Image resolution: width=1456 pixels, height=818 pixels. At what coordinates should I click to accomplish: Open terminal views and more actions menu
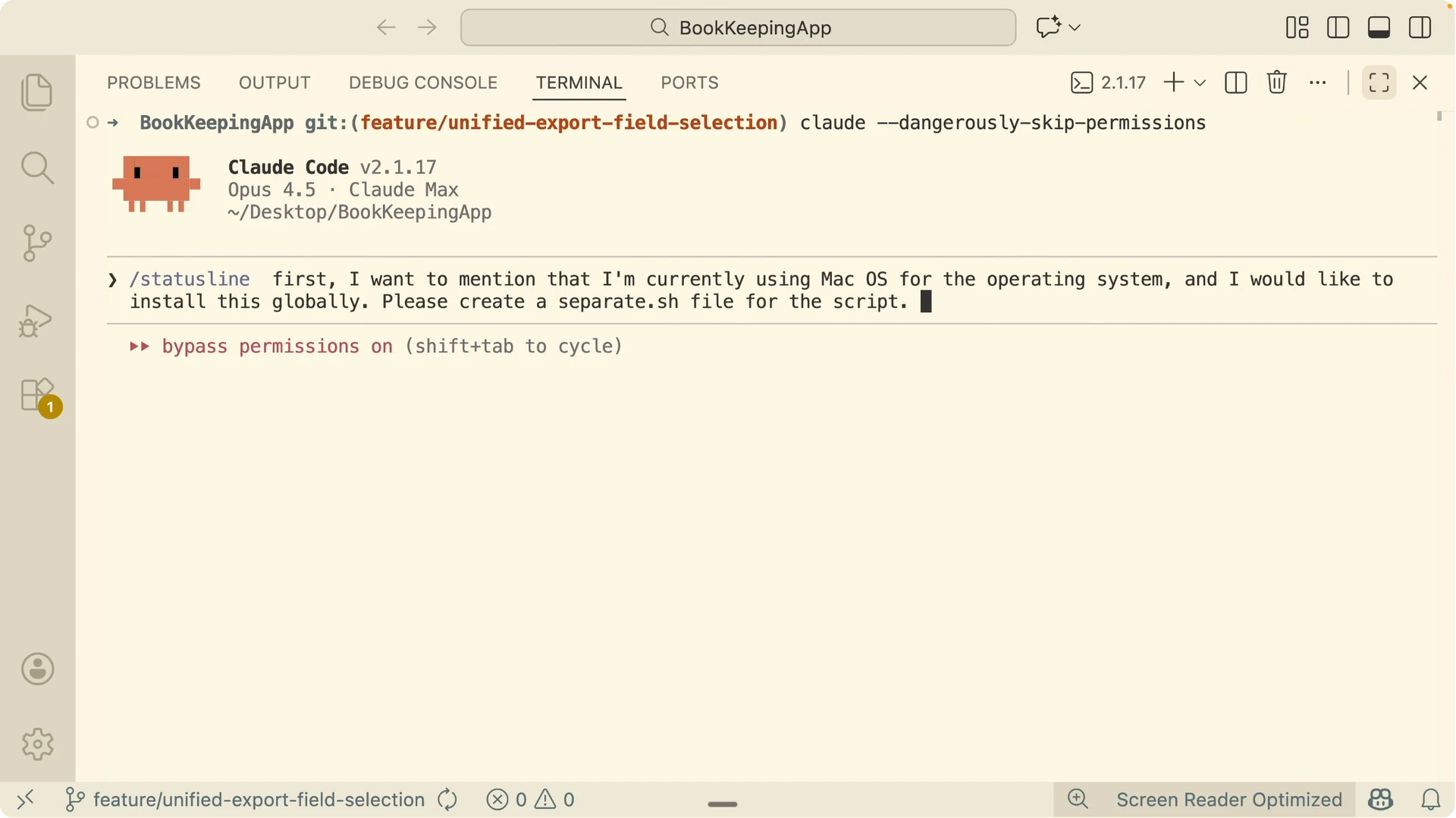tap(1318, 83)
